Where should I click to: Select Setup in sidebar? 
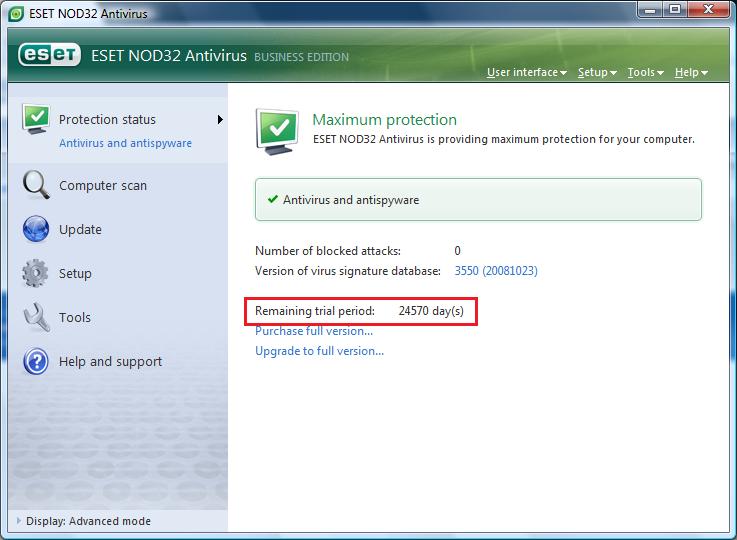[x=75, y=274]
